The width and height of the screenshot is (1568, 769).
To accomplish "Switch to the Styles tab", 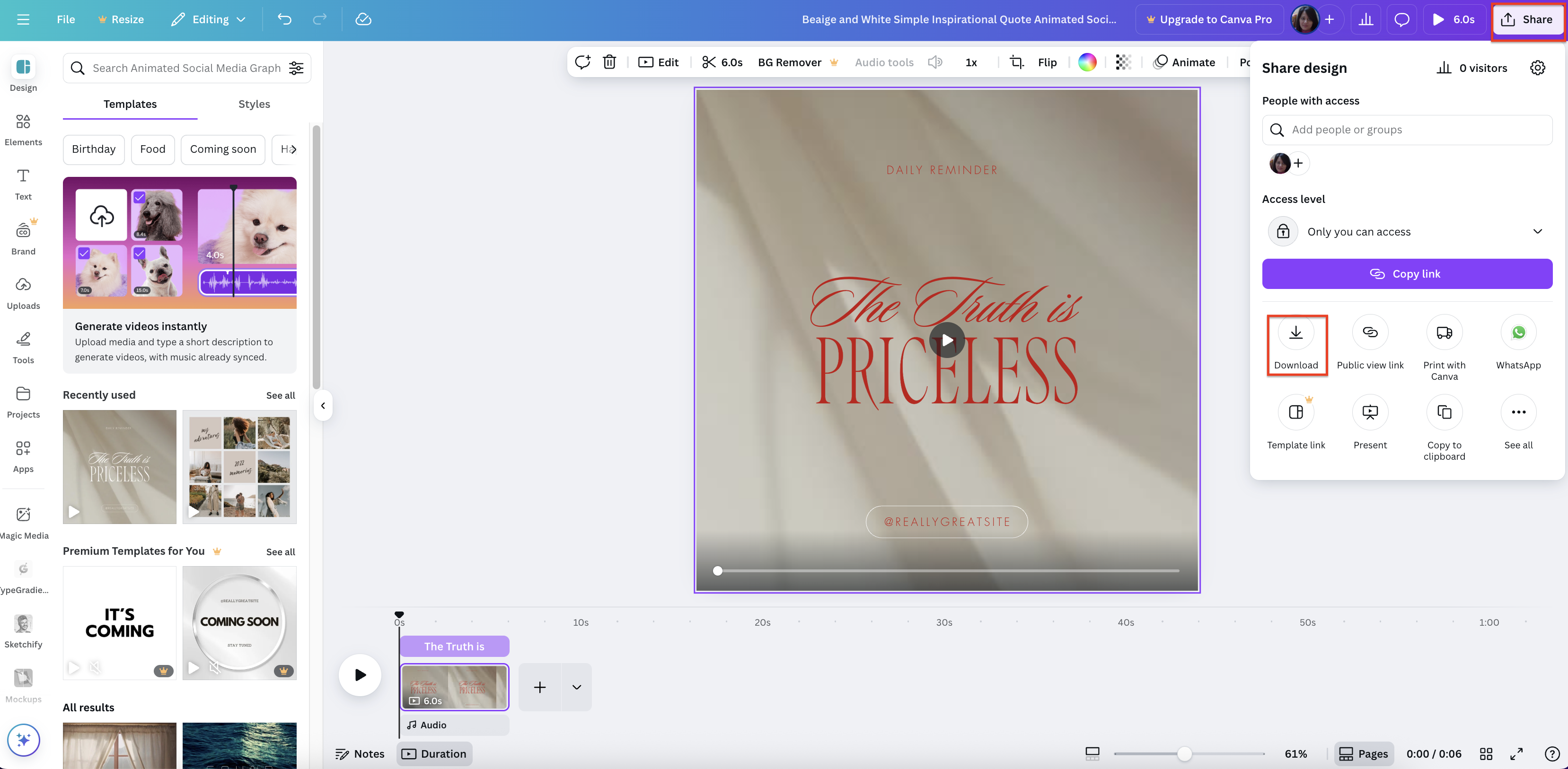I will pyautogui.click(x=254, y=104).
